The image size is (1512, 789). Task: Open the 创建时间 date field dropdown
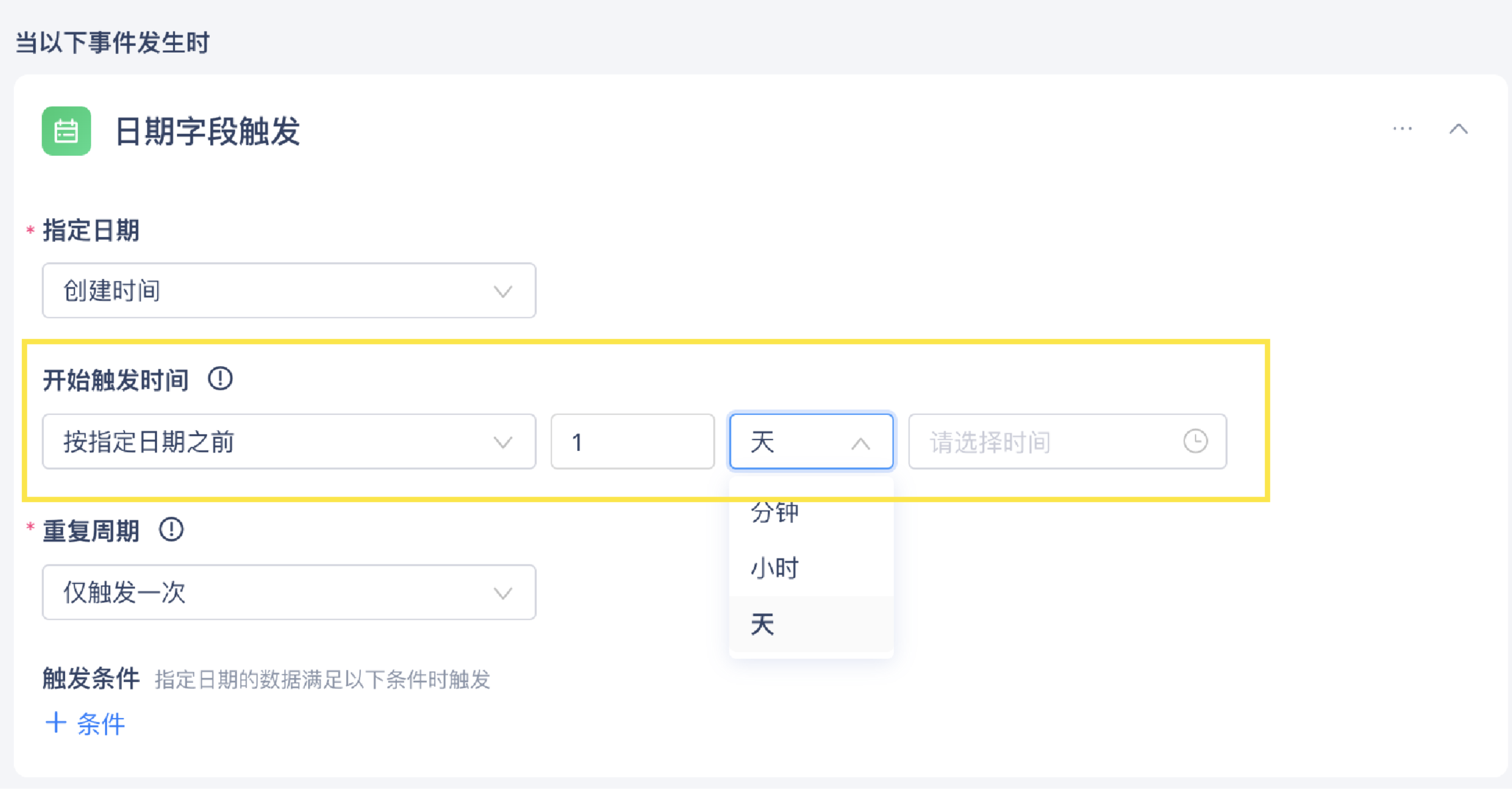288,290
